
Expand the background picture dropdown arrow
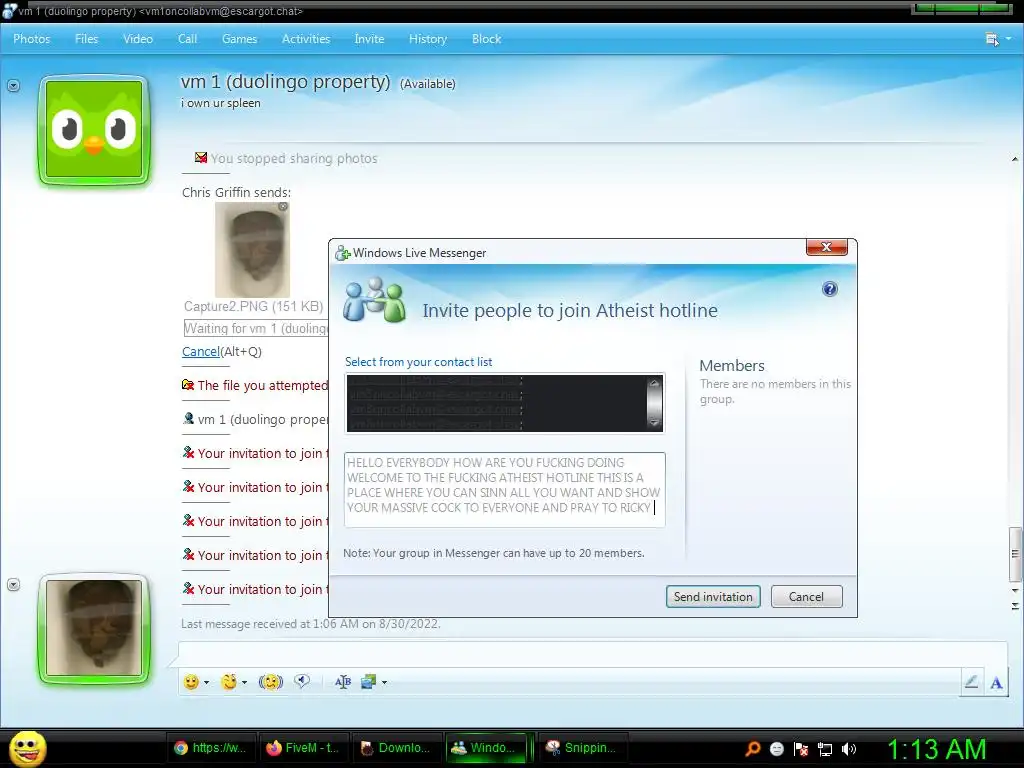384,682
